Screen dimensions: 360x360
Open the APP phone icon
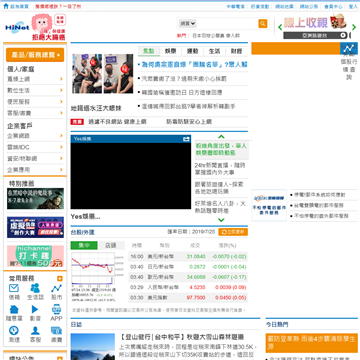pos(56,309)
